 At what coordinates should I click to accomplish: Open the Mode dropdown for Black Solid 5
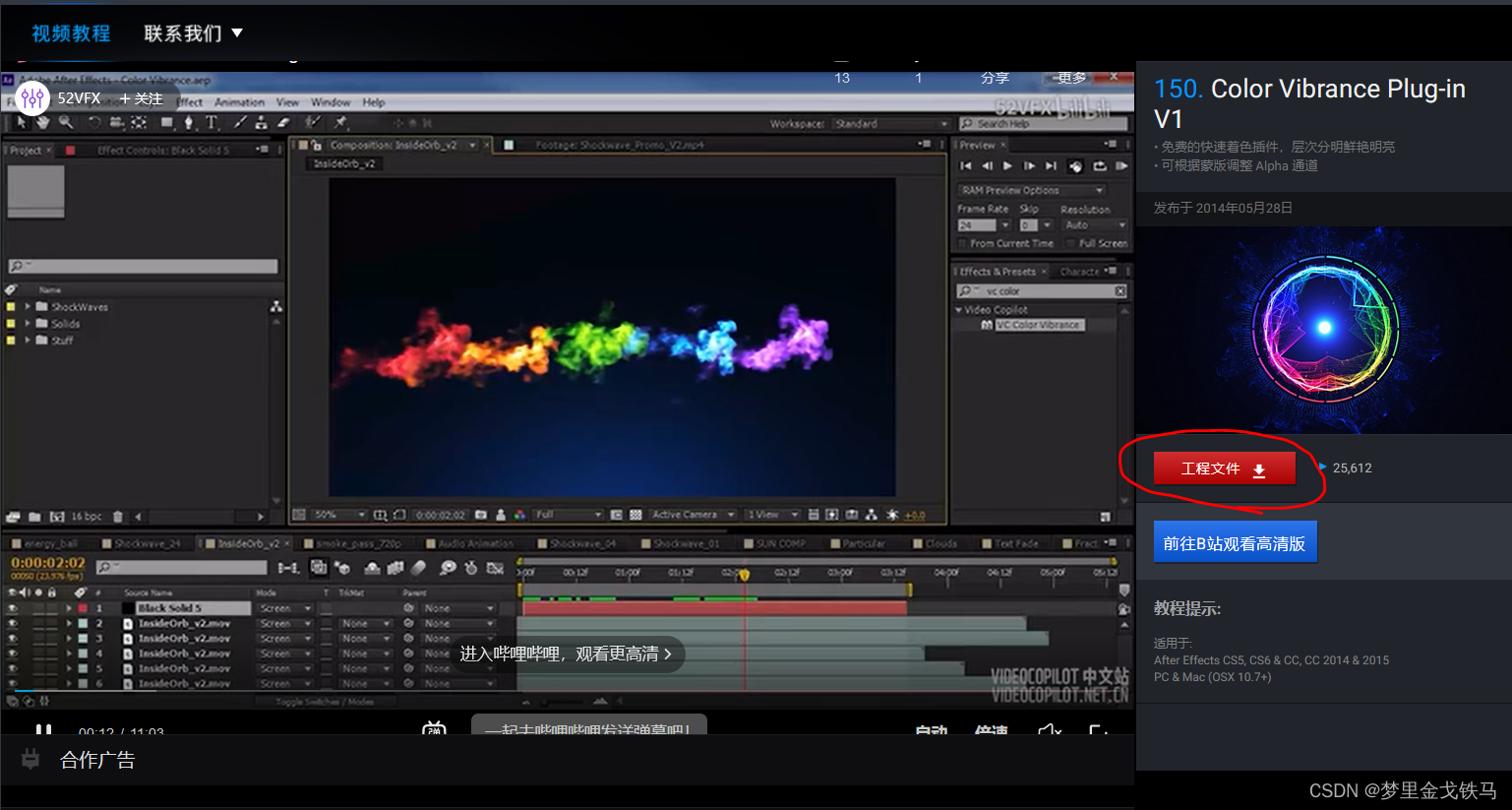point(284,608)
